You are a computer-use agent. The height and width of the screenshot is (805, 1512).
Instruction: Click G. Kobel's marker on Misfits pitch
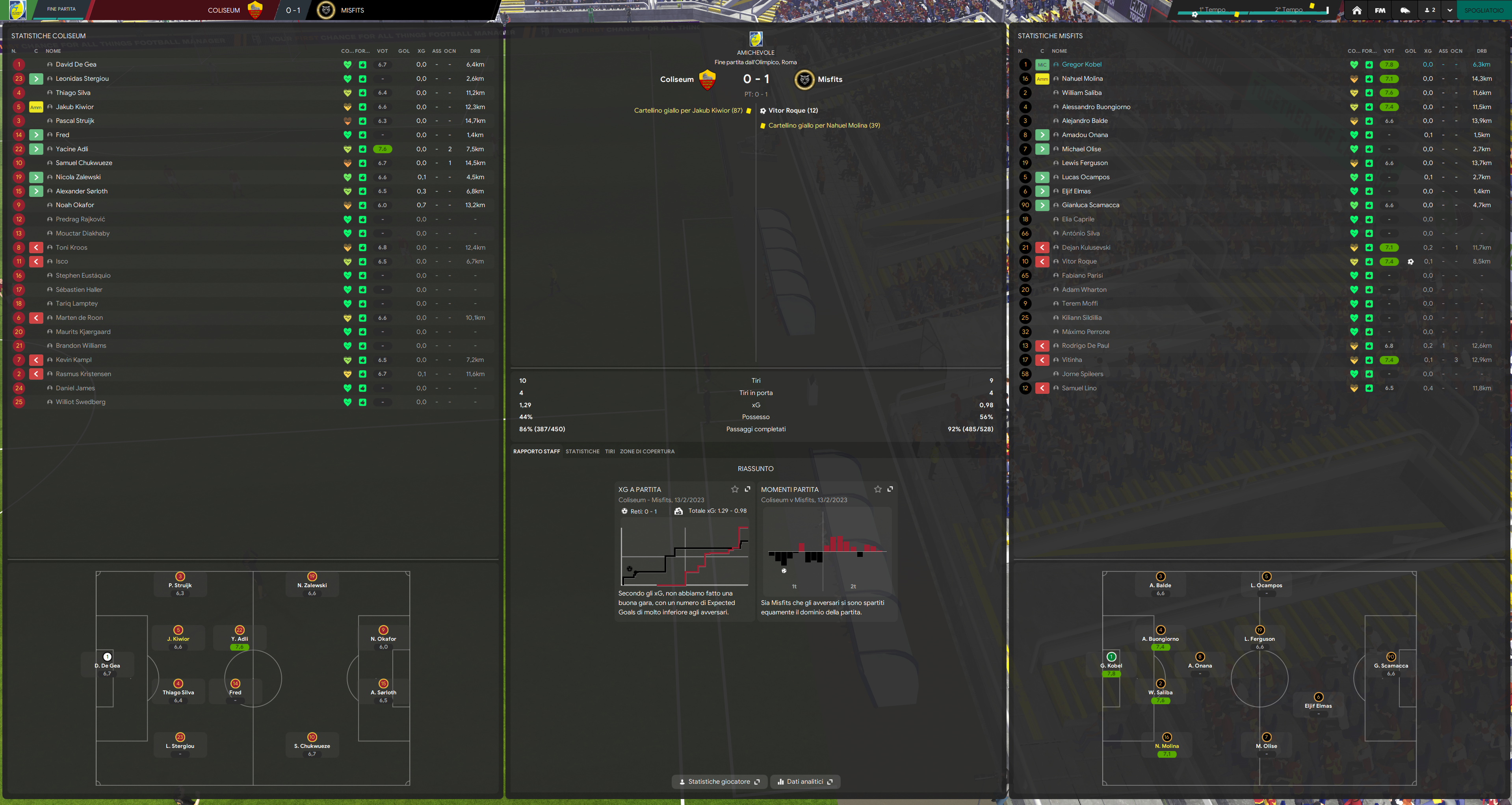click(1111, 657)
